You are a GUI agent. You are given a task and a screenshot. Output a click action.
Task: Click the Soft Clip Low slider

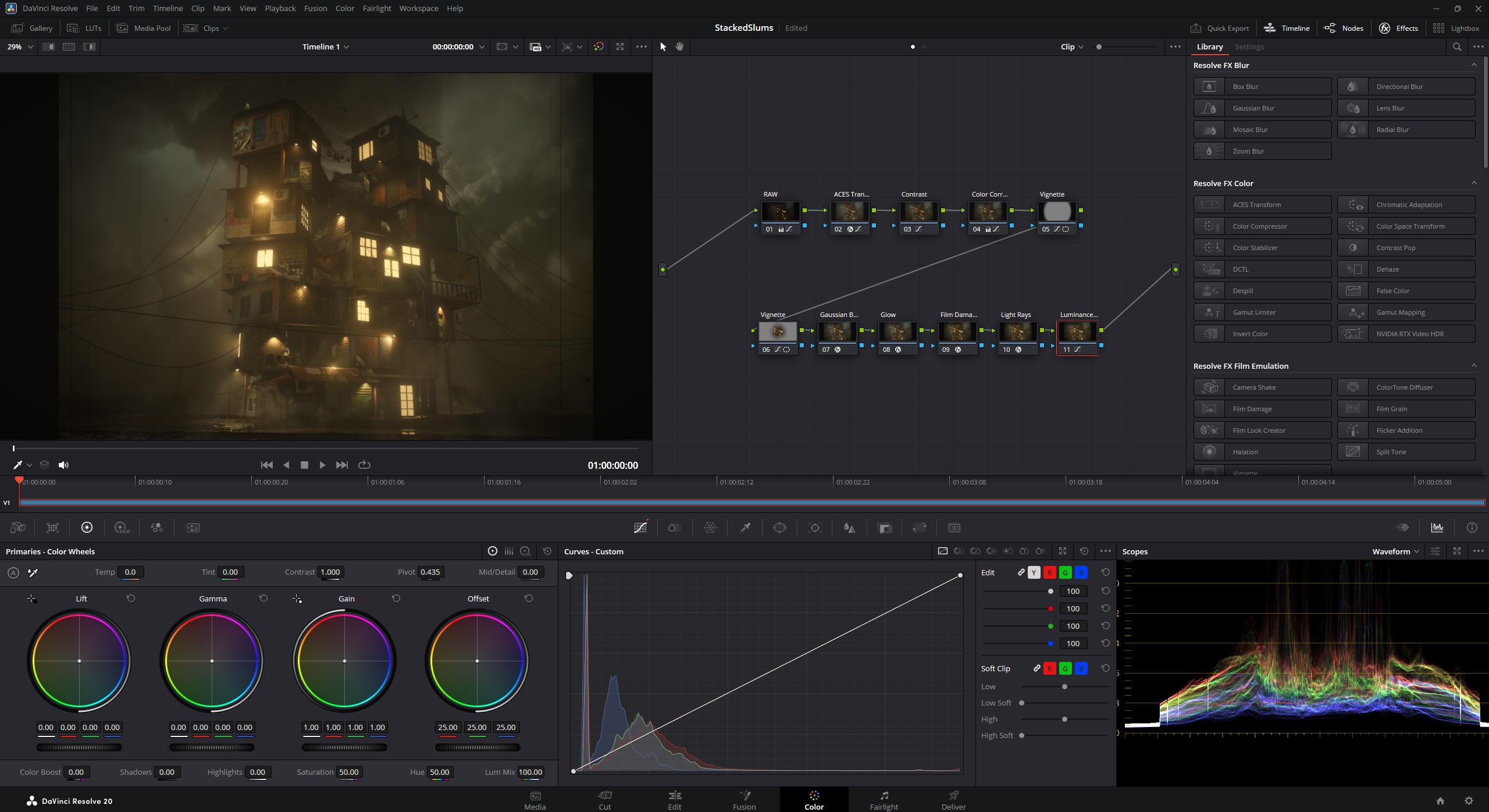point(1064,686)
